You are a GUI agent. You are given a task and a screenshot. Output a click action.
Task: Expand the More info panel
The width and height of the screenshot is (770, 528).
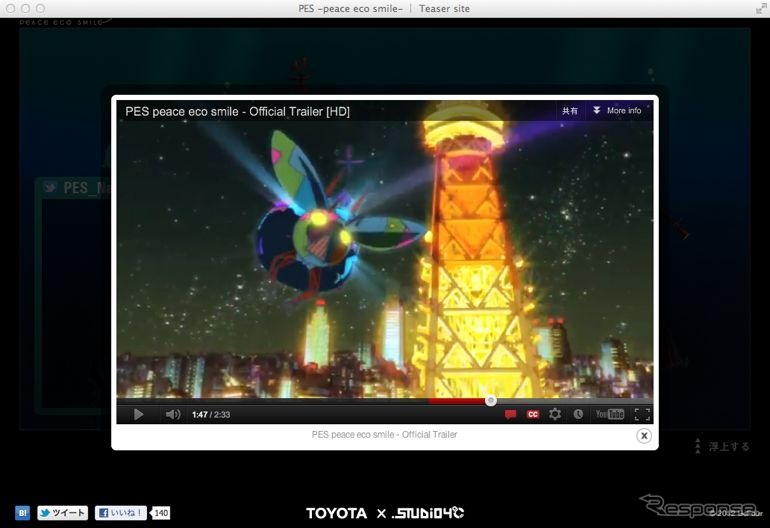[617, 111]
